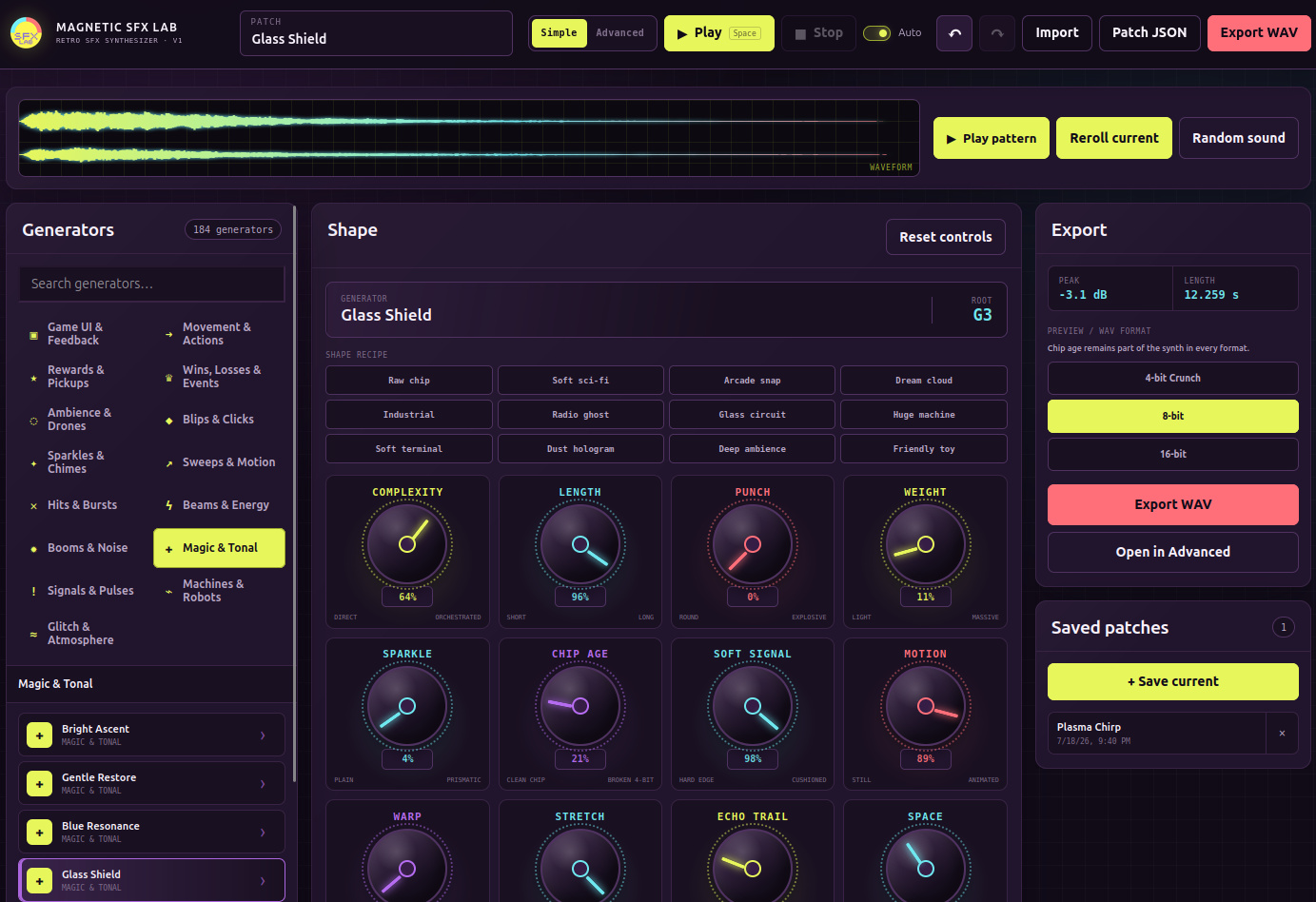Click the Wins, Losses & Events crown icon
Screen dimensions: 1316x902
(x=168, y=378)
